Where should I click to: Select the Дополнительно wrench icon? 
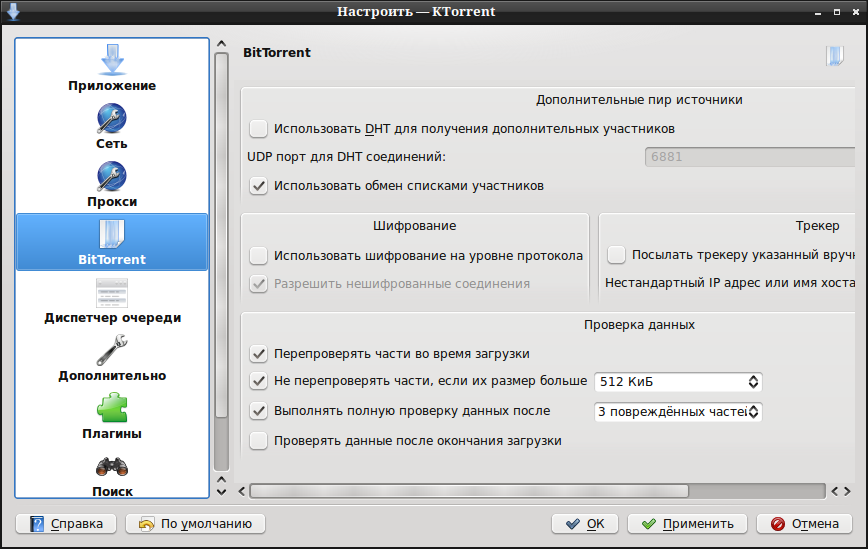coord(112,350)
